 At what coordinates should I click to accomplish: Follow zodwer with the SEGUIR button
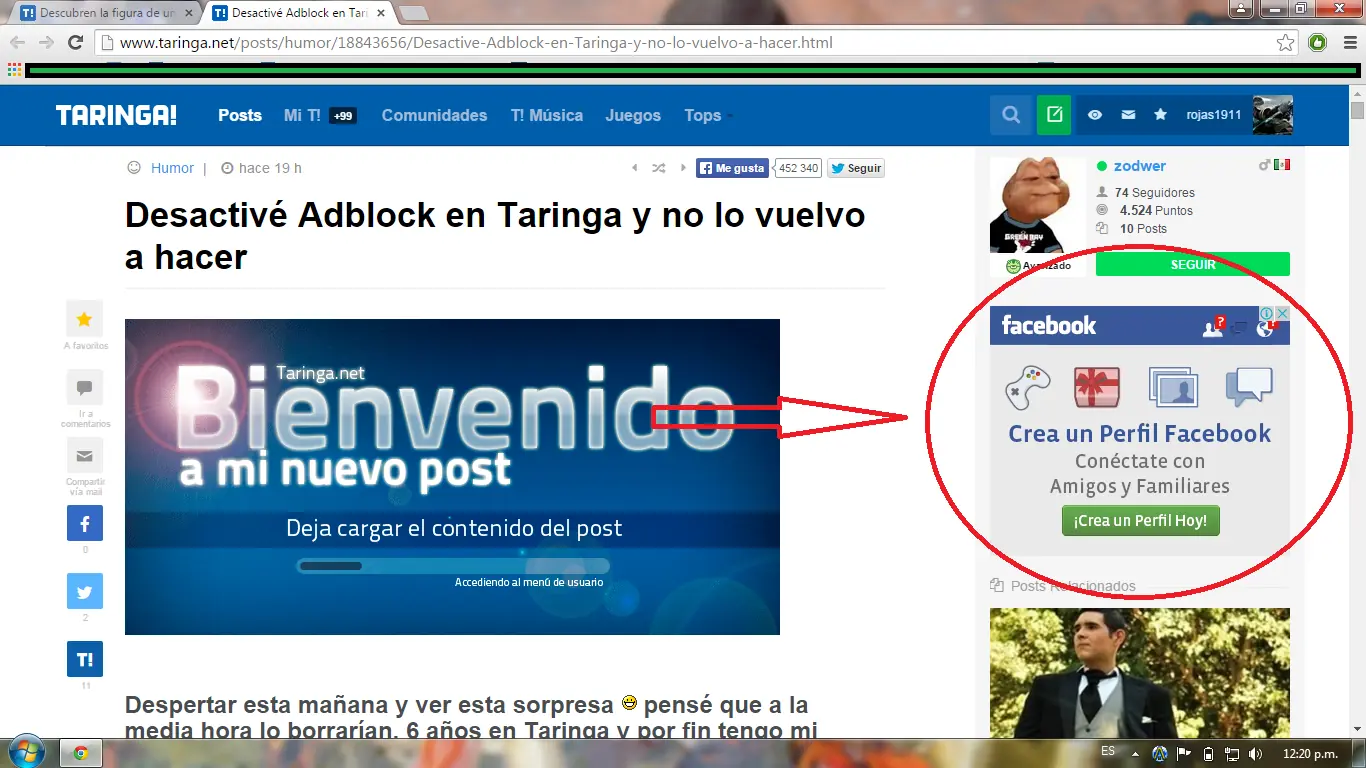pos(1193,264)
